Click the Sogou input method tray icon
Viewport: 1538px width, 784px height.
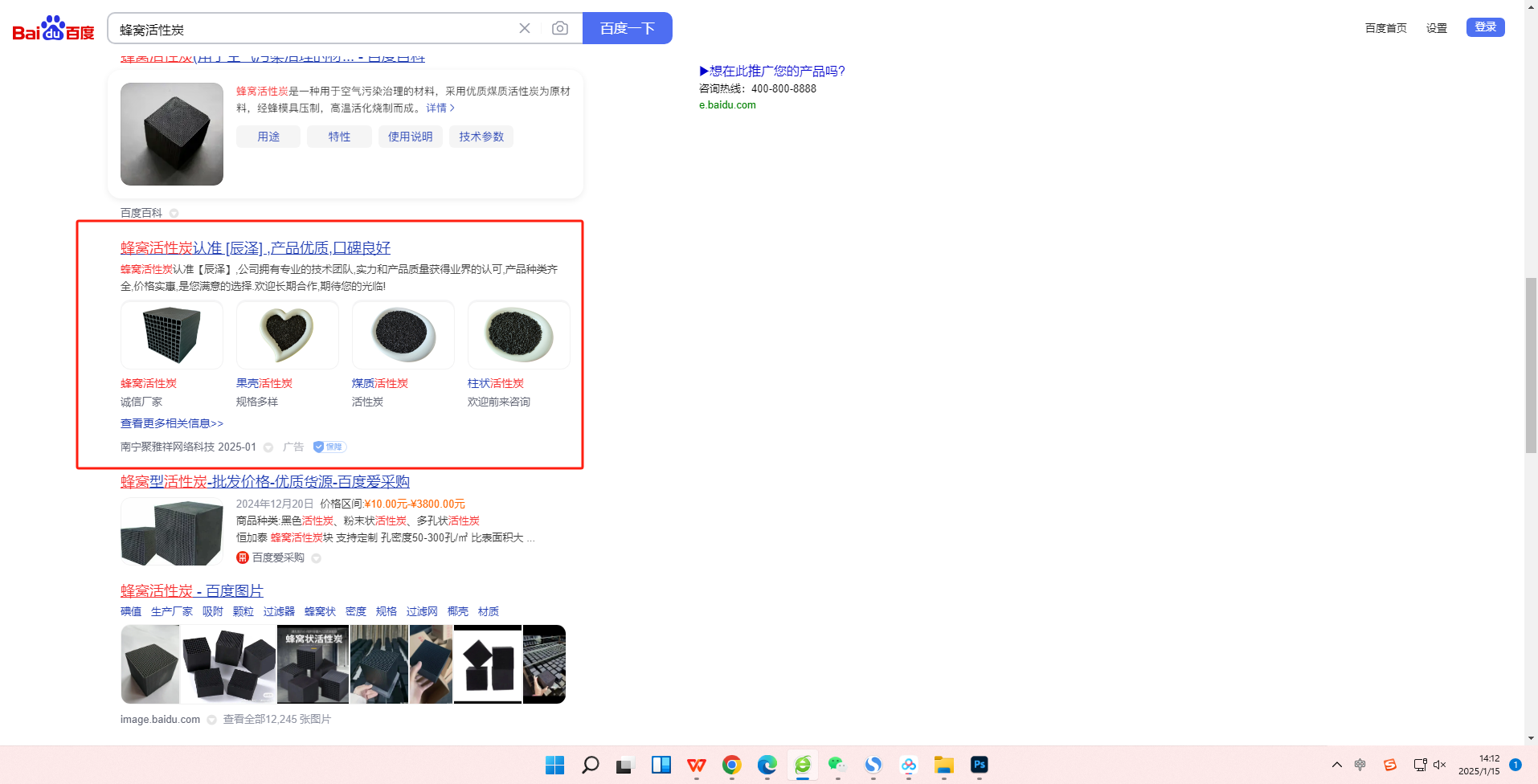(1390, 765)
